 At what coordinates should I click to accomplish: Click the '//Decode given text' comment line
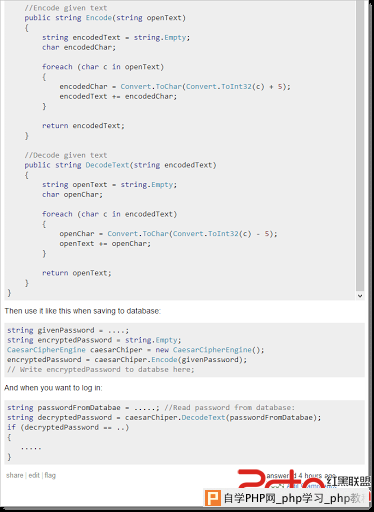(66, 155)
